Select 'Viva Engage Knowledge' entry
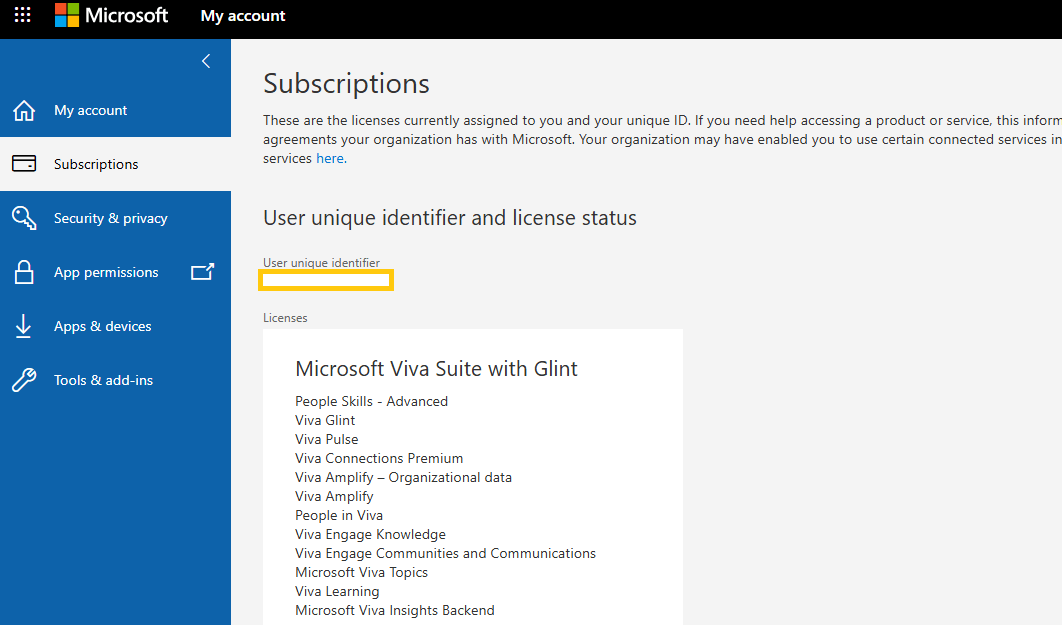Screen dimensions: 1062x625 370,534
